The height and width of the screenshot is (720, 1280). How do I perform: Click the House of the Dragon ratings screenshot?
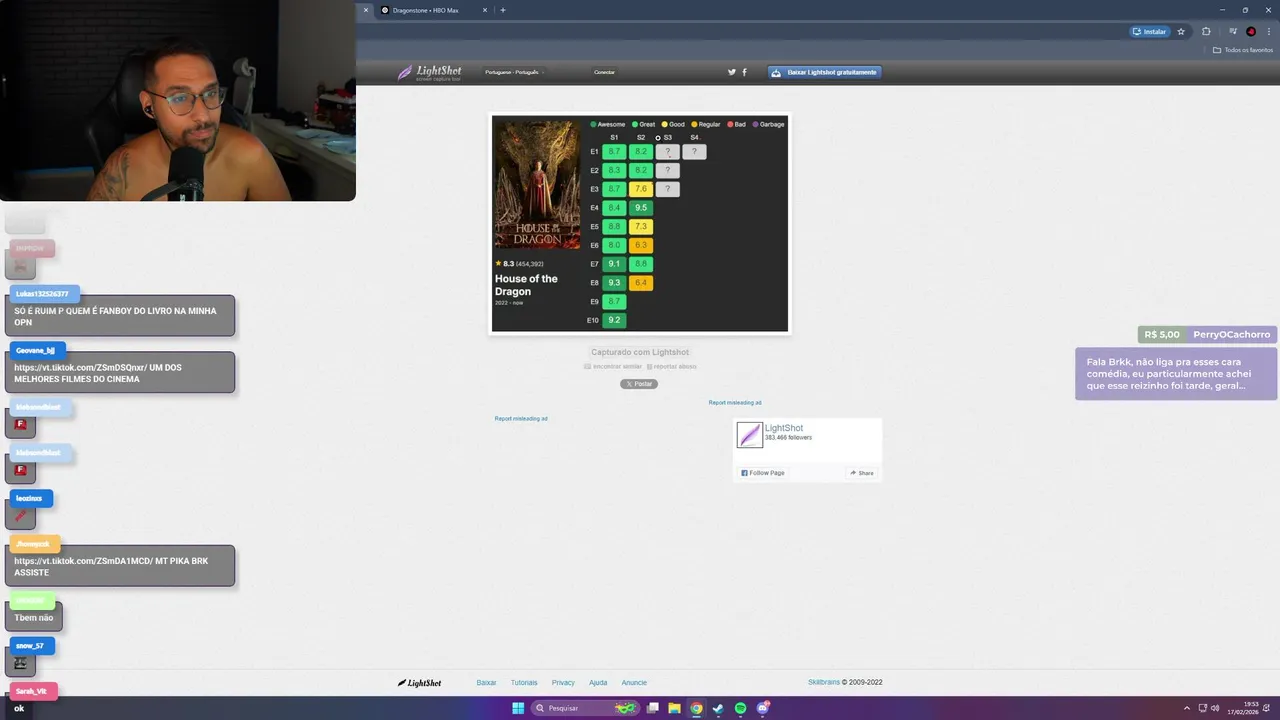click(640, 224)
